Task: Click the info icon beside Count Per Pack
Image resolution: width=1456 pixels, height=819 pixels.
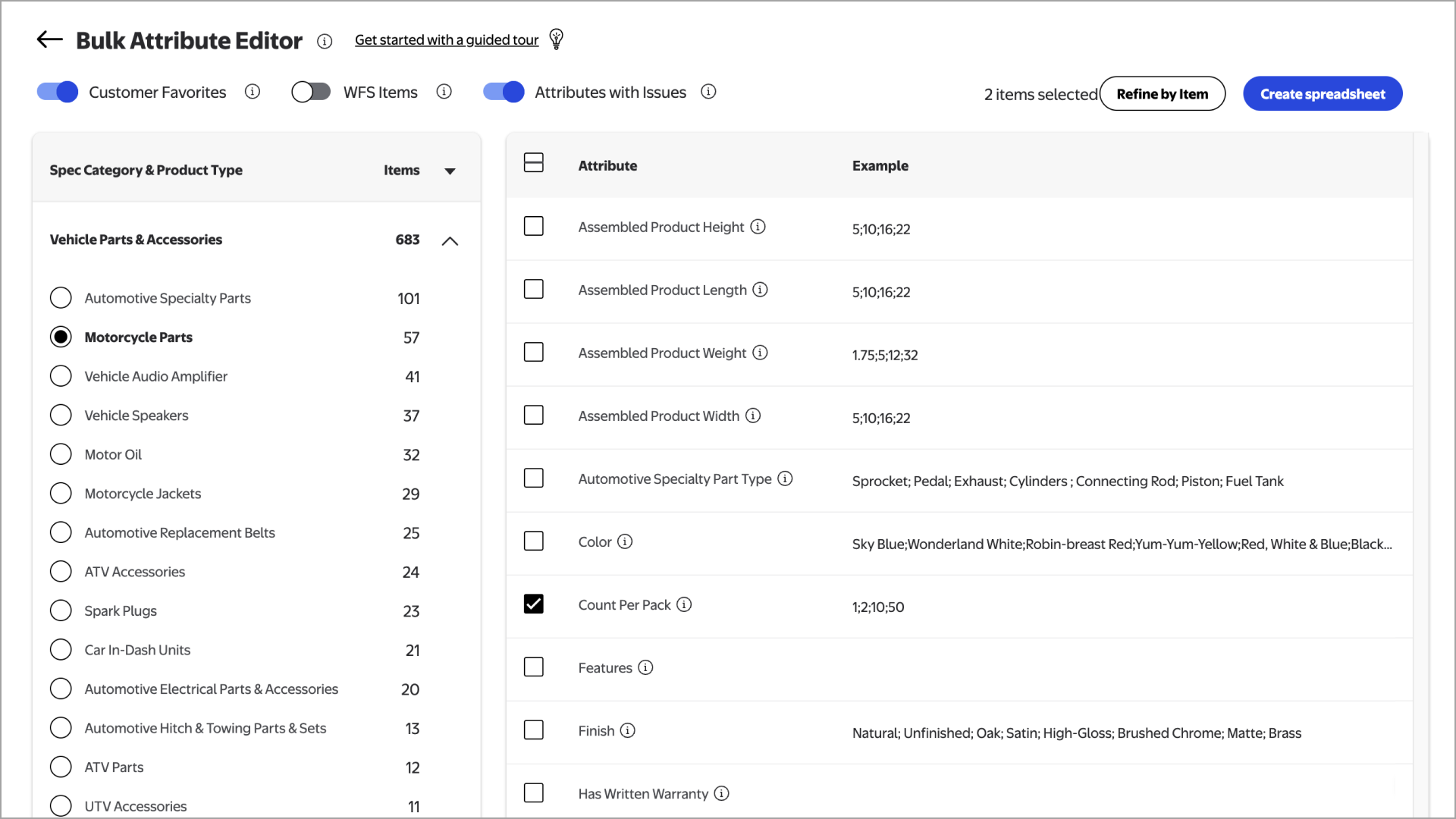Action: 684,604
